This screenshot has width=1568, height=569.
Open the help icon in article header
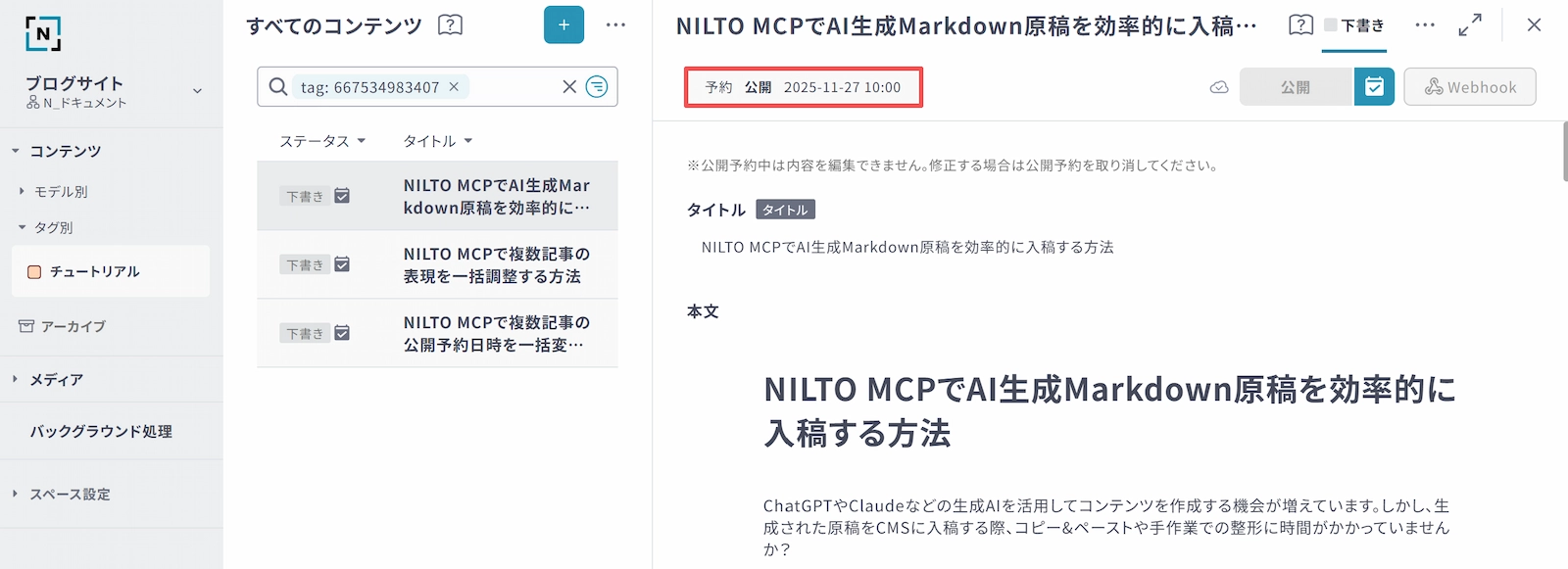[x=1300, y=25]
